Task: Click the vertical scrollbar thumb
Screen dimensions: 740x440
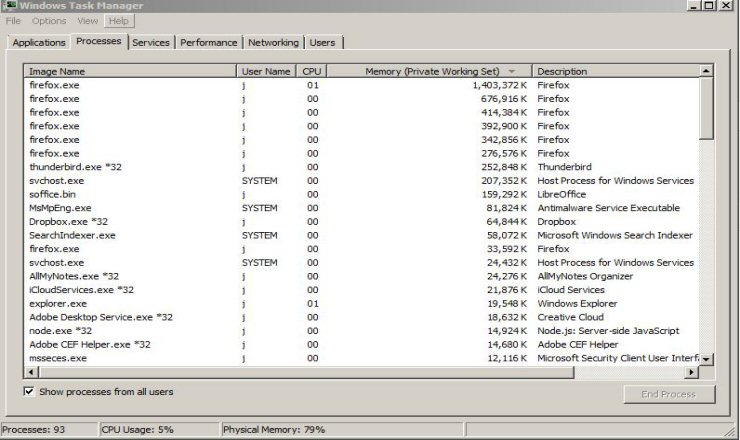Action: [x=706, y=109]
